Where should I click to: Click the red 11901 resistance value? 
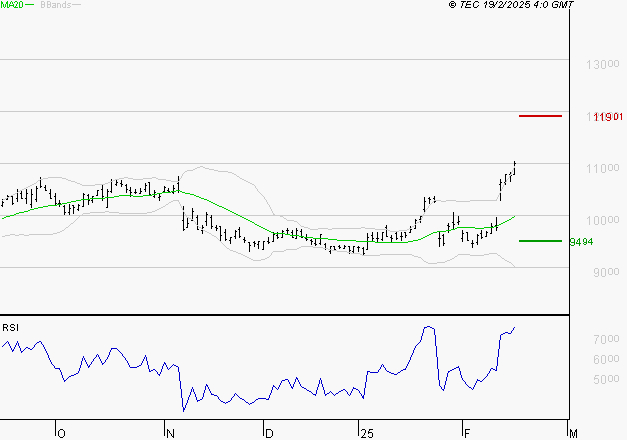608,117
